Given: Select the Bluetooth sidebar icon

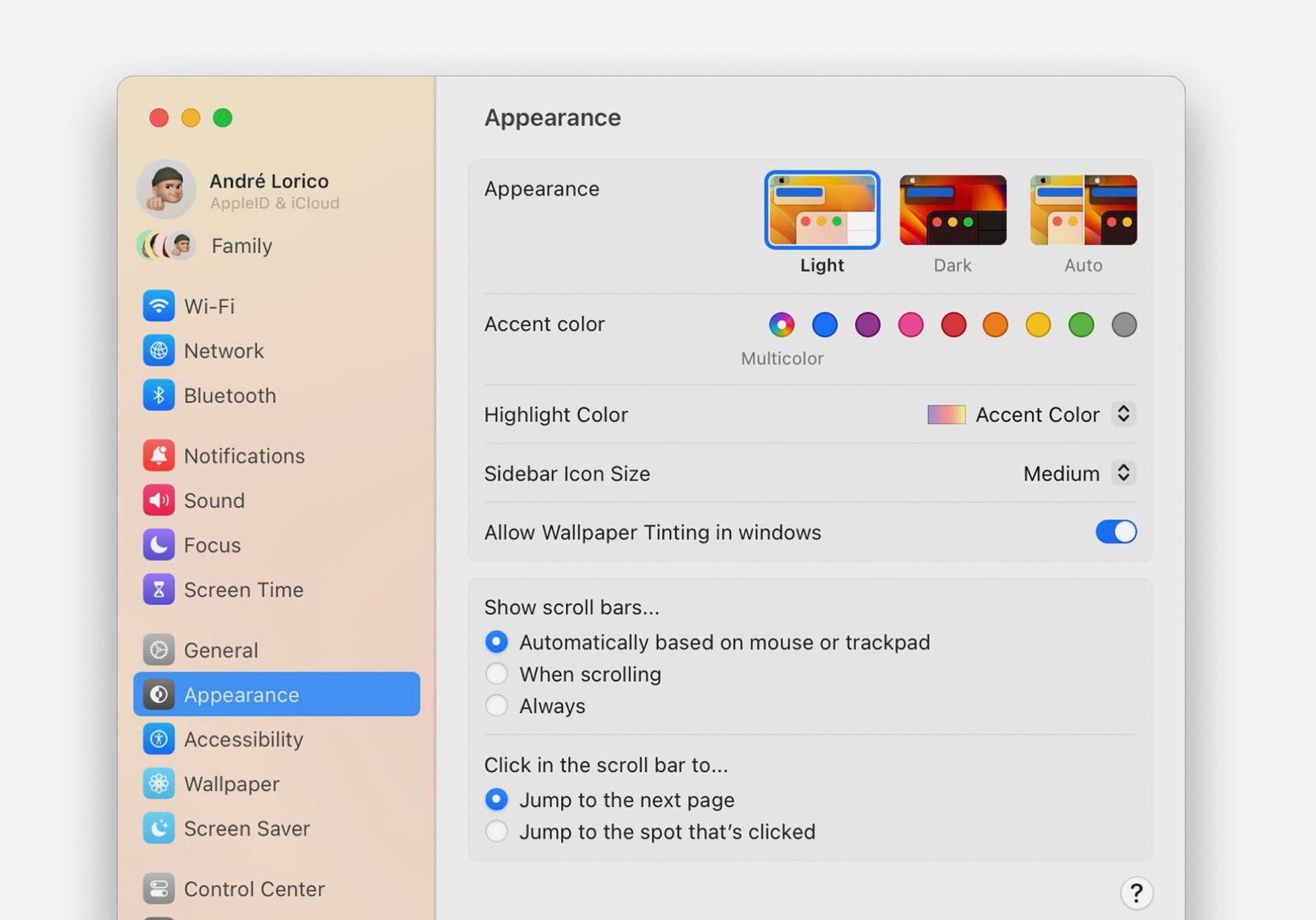Looking at the screenshot, I should pyautogui.click(x=159, y=396).
